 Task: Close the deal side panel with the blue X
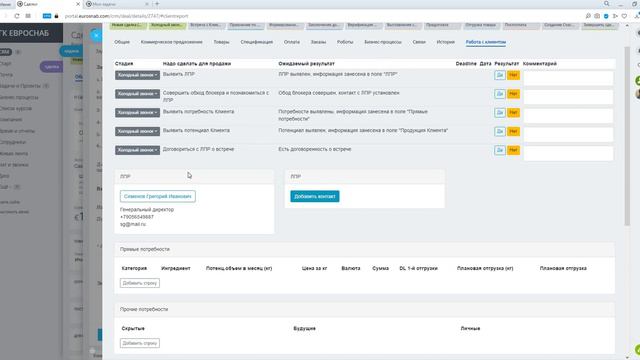point(96,35)
